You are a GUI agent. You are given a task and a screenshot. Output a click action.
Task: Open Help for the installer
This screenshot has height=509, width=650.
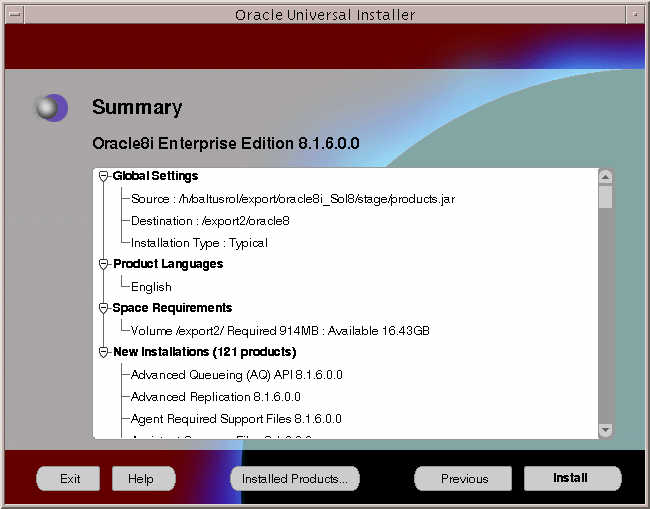pyautogui.click(x=143, y=479)
